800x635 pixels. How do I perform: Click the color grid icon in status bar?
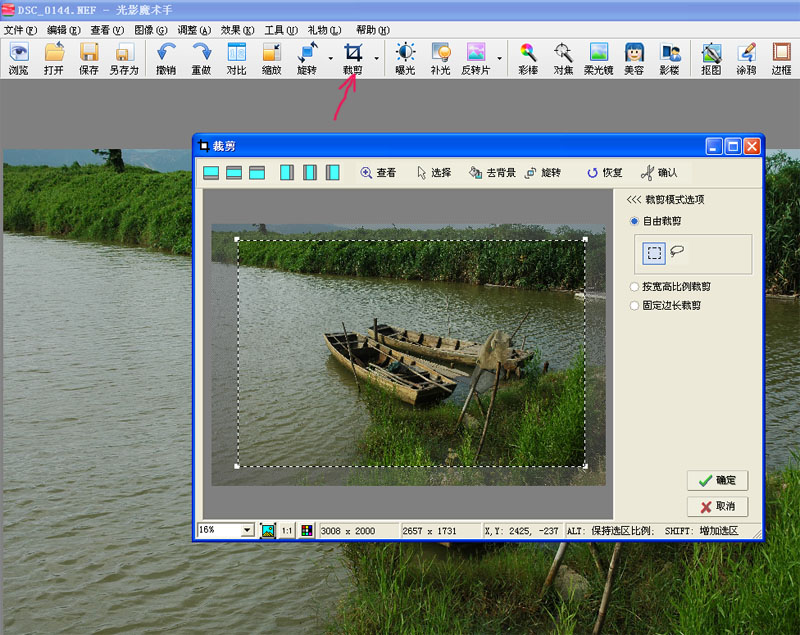[x=306, y=530]
